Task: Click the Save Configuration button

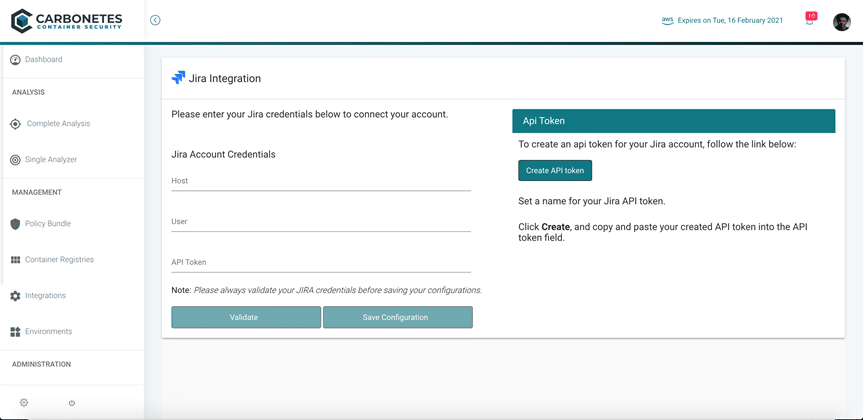Action: (398, 317)
